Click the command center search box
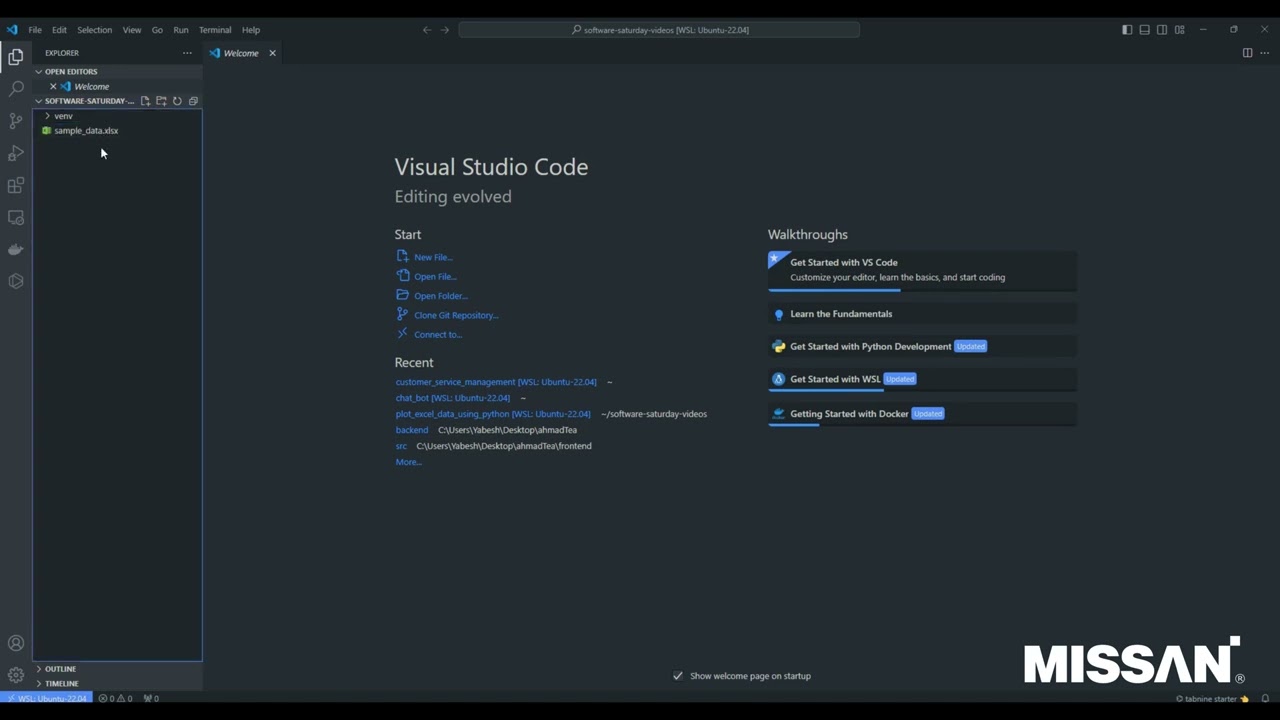 pos(659,30)
